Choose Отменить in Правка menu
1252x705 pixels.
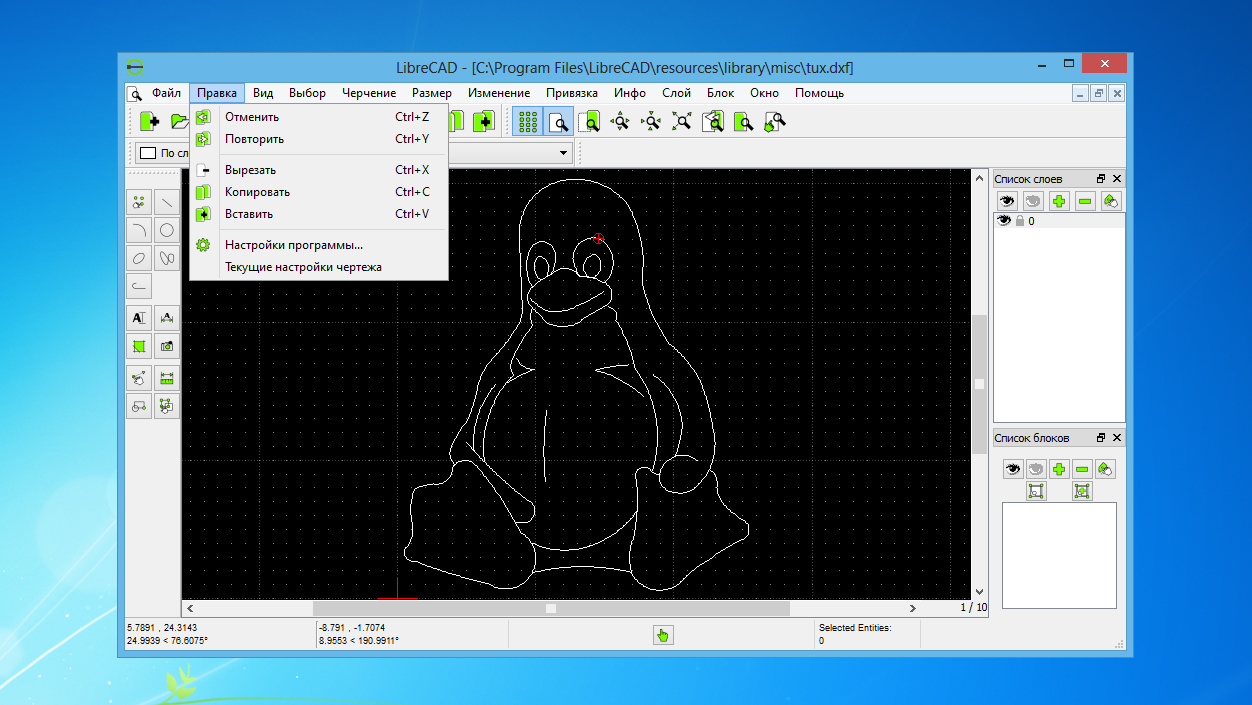coord(318,117)
